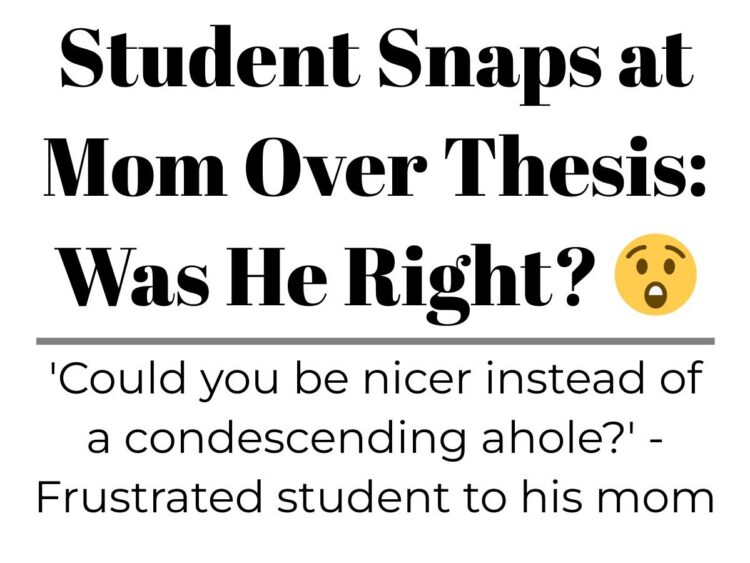Click the word 'Mom' in the headline

135,166
